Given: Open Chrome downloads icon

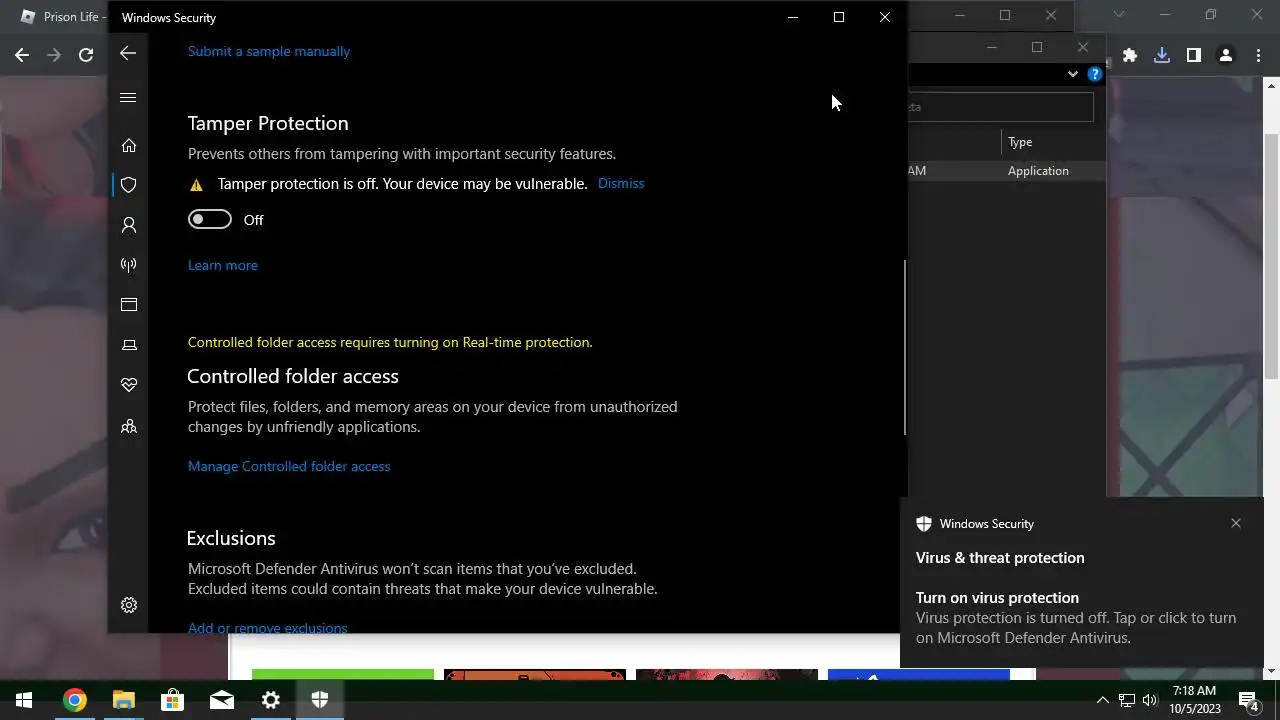Looking at the screenshot, I should 1162,56.
